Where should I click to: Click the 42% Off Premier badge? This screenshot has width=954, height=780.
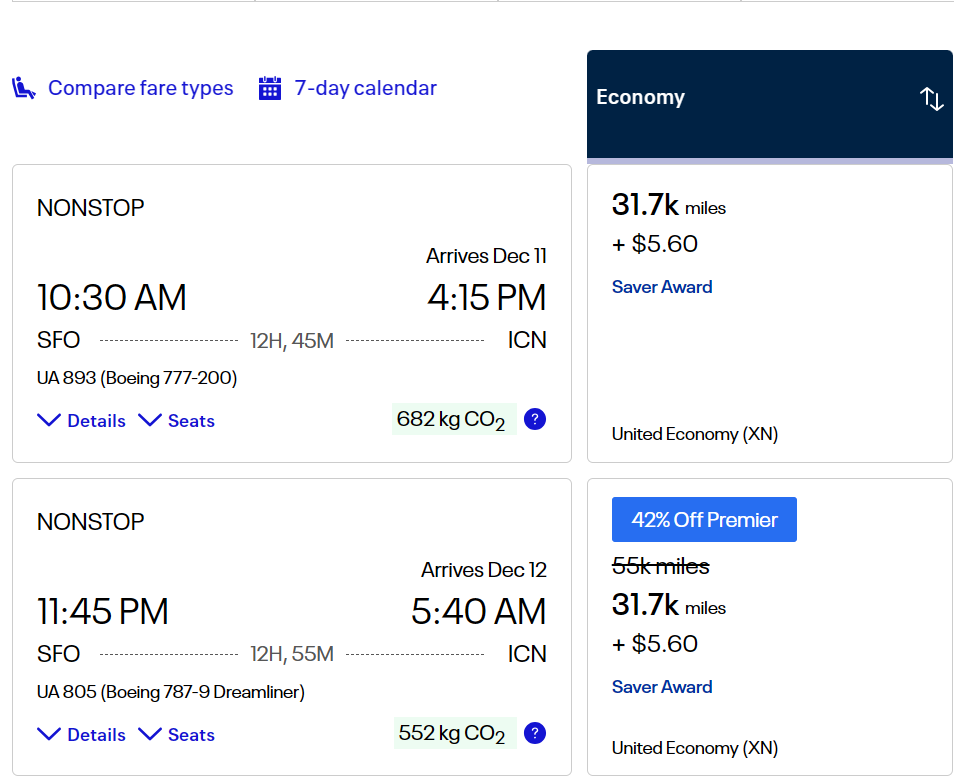coord(704,520)
